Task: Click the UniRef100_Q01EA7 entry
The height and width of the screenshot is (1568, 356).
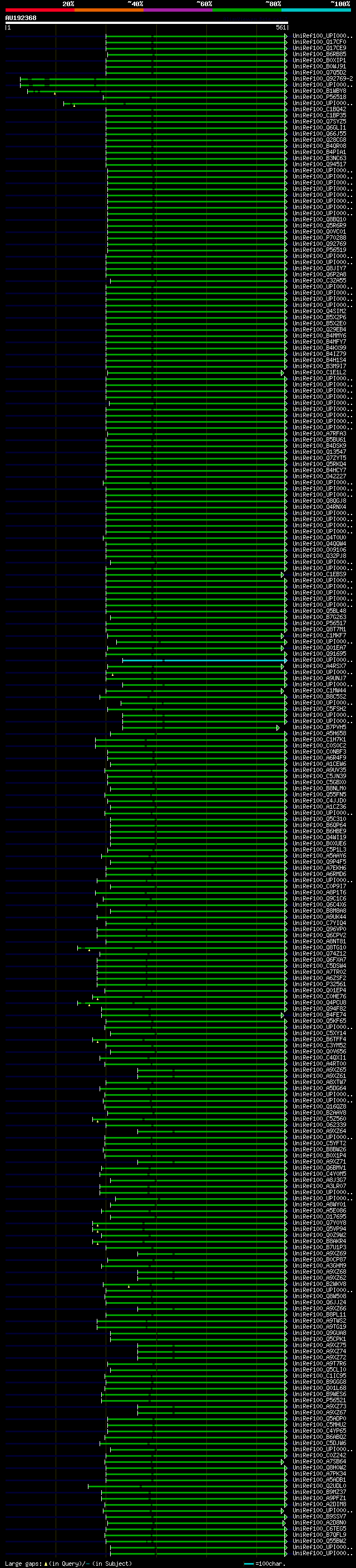Action: coord(319,647)
